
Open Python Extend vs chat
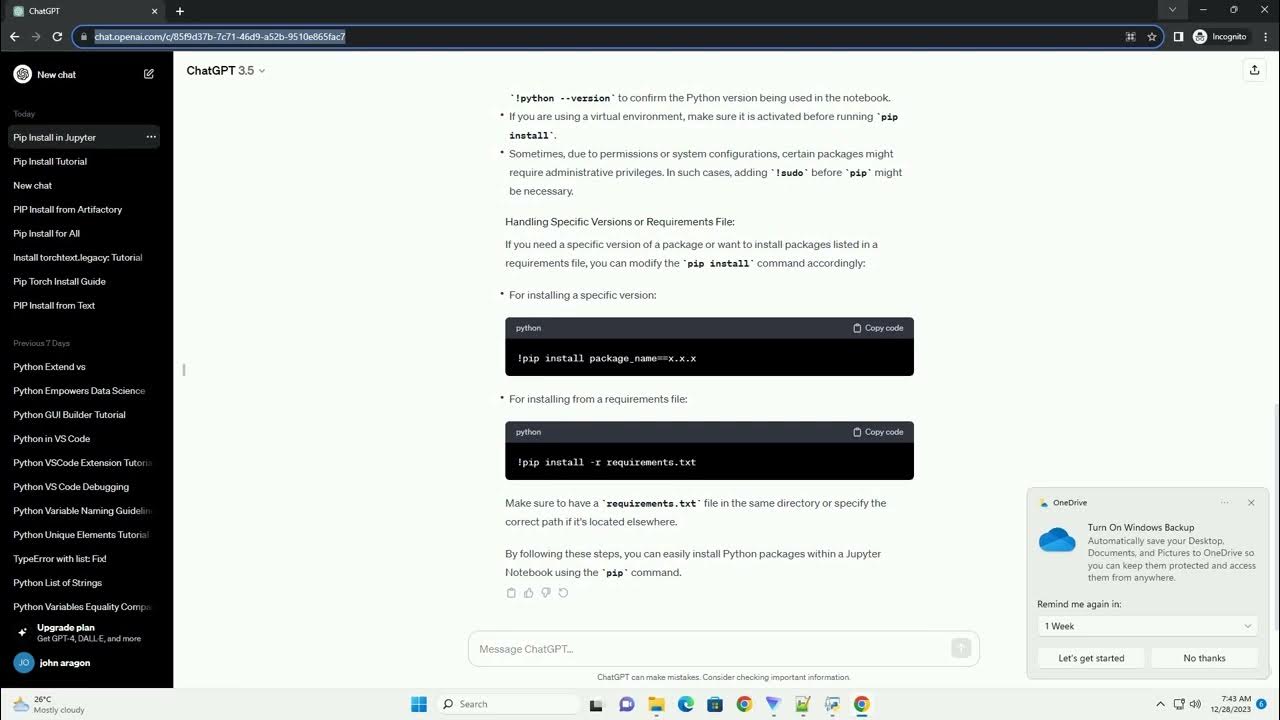point(86,366)
